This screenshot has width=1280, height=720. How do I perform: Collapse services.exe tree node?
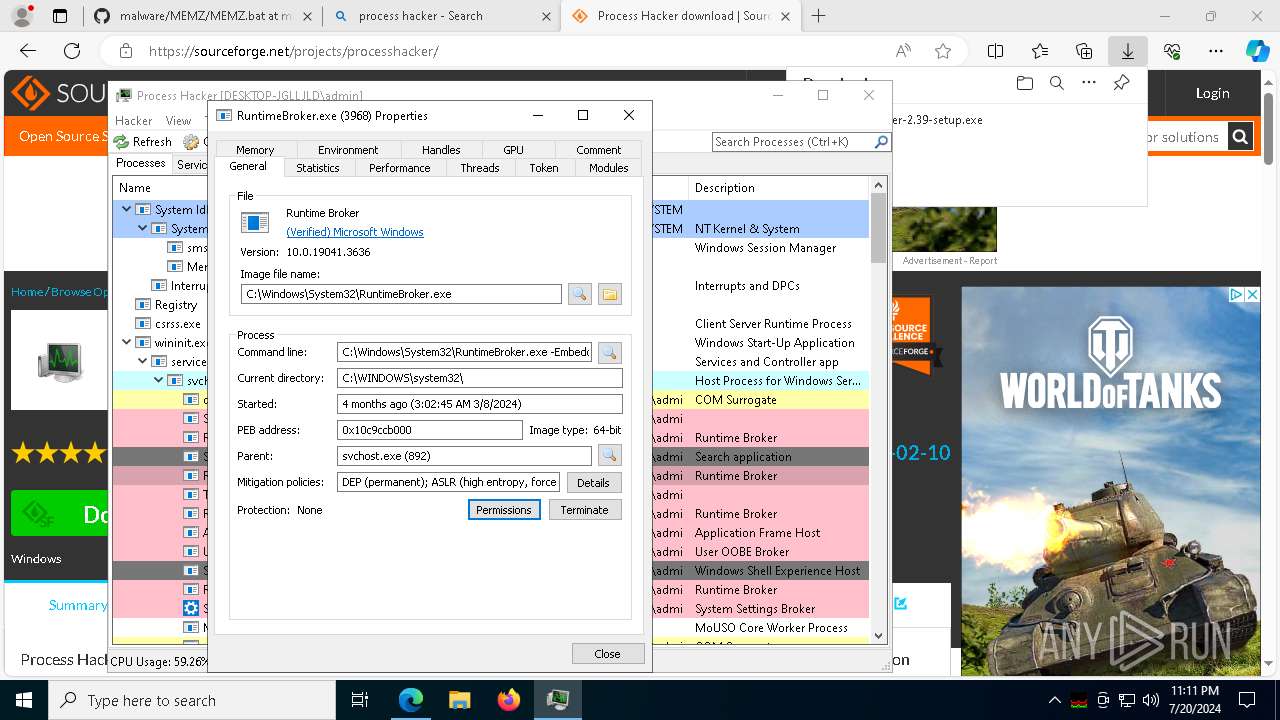pyautogui.click(x=143, y=361)
